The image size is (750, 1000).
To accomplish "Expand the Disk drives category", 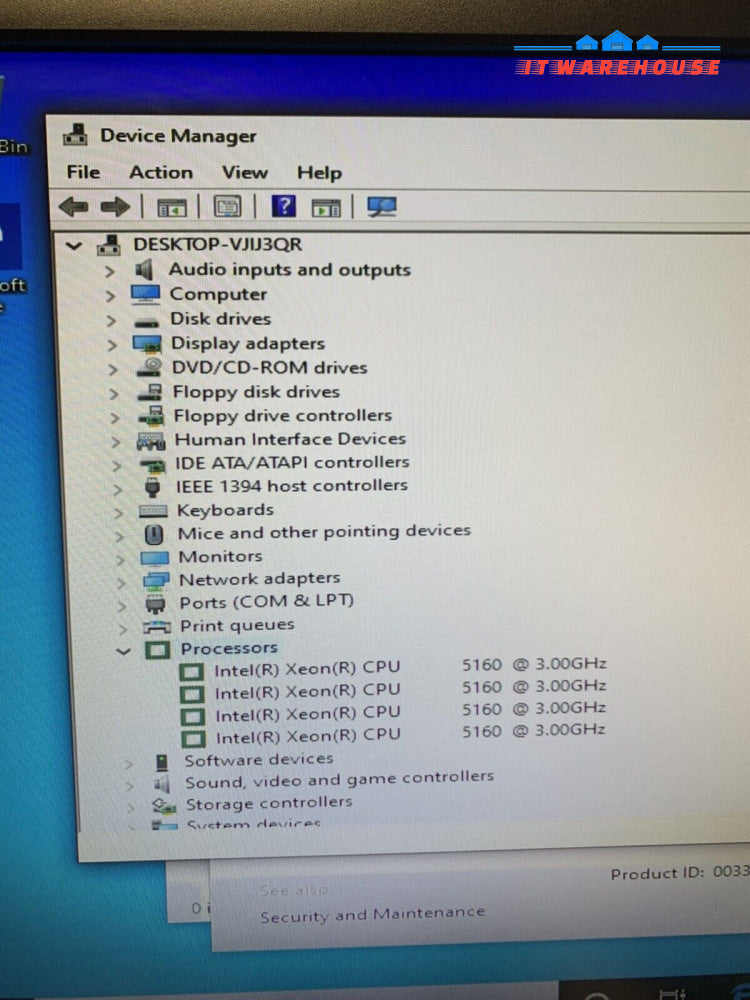I will click(x=110, y=320).
